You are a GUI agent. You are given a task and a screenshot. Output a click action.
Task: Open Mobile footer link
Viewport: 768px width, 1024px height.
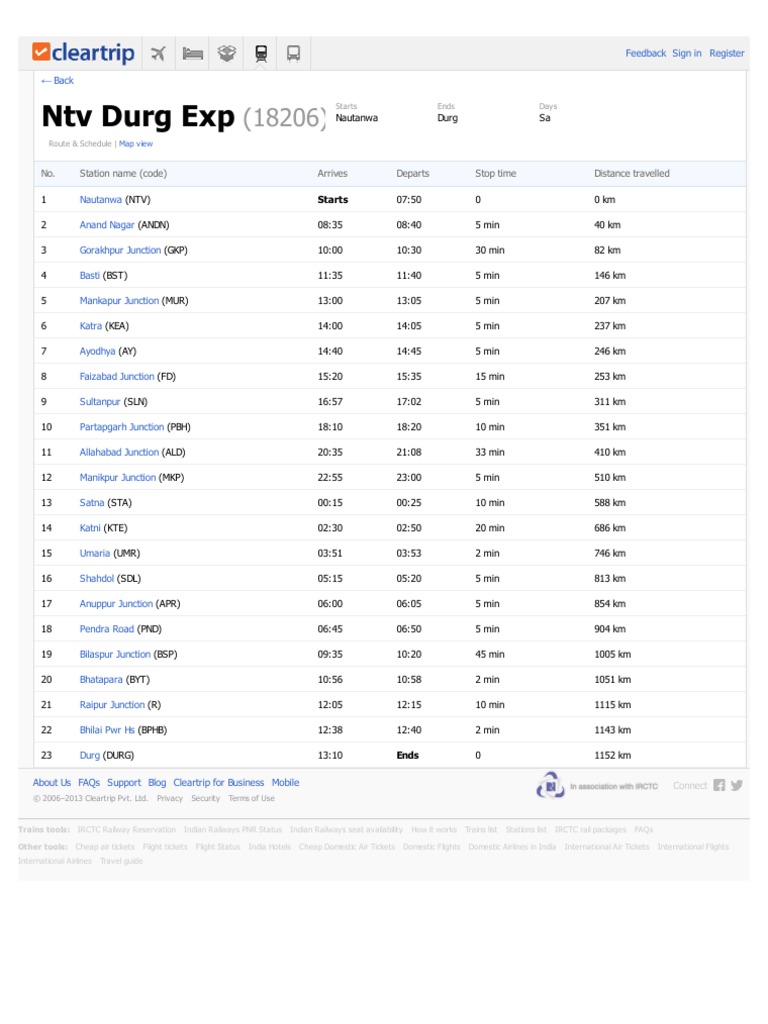(x=285, y=782)
